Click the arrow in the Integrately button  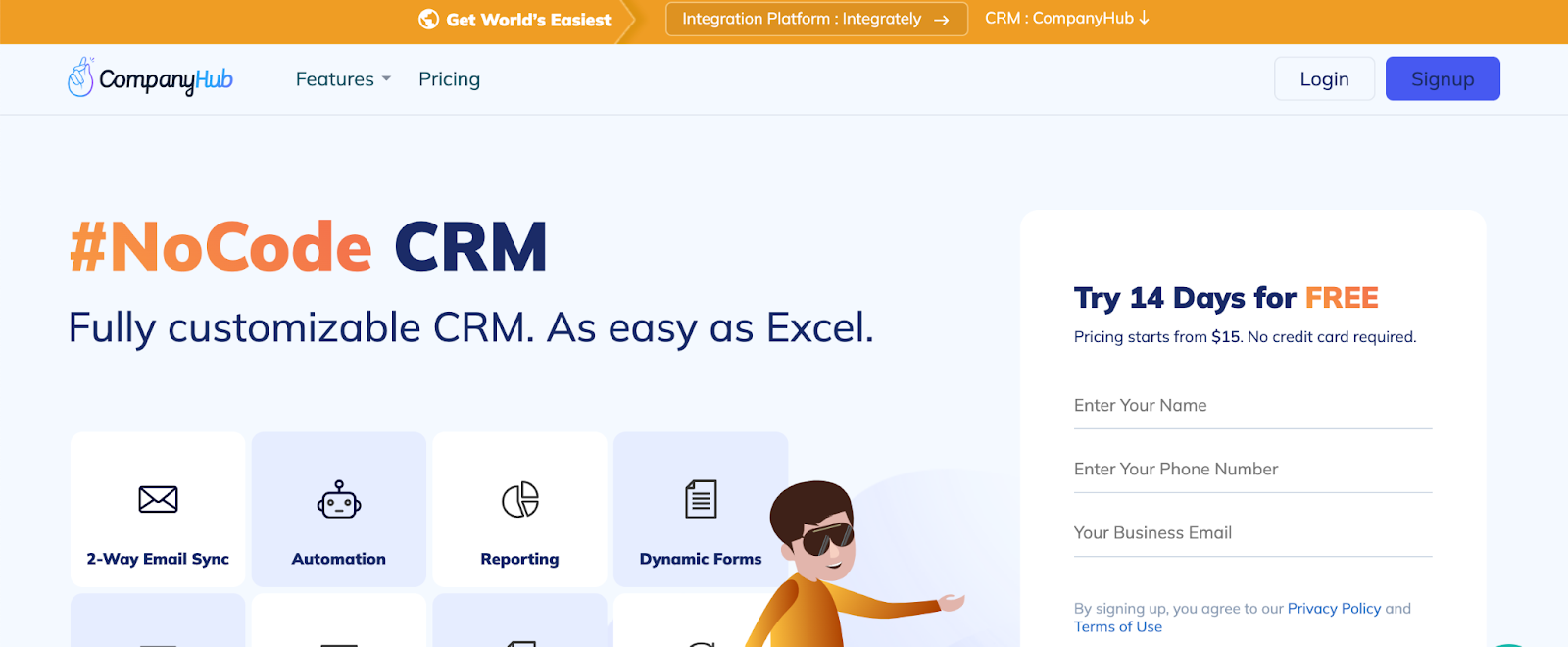(942, 20)
